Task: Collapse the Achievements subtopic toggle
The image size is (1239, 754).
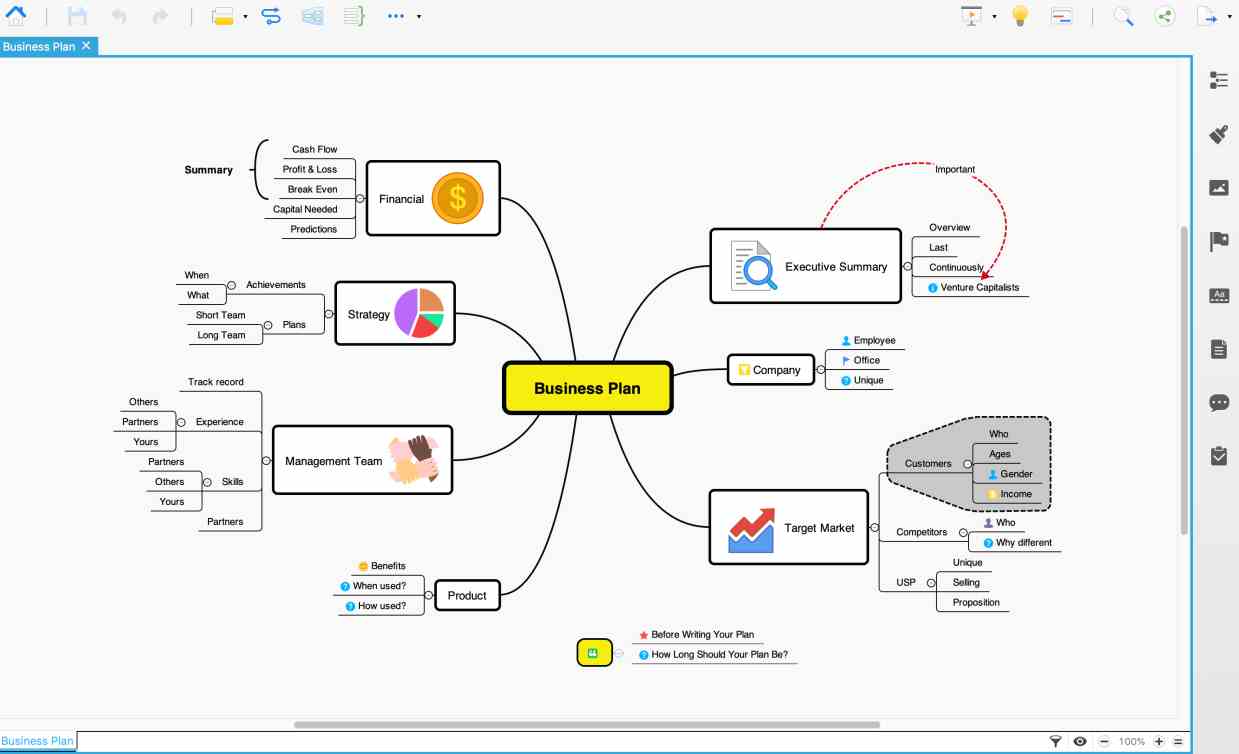Action: pyautogui.click(x=231, y=285)
